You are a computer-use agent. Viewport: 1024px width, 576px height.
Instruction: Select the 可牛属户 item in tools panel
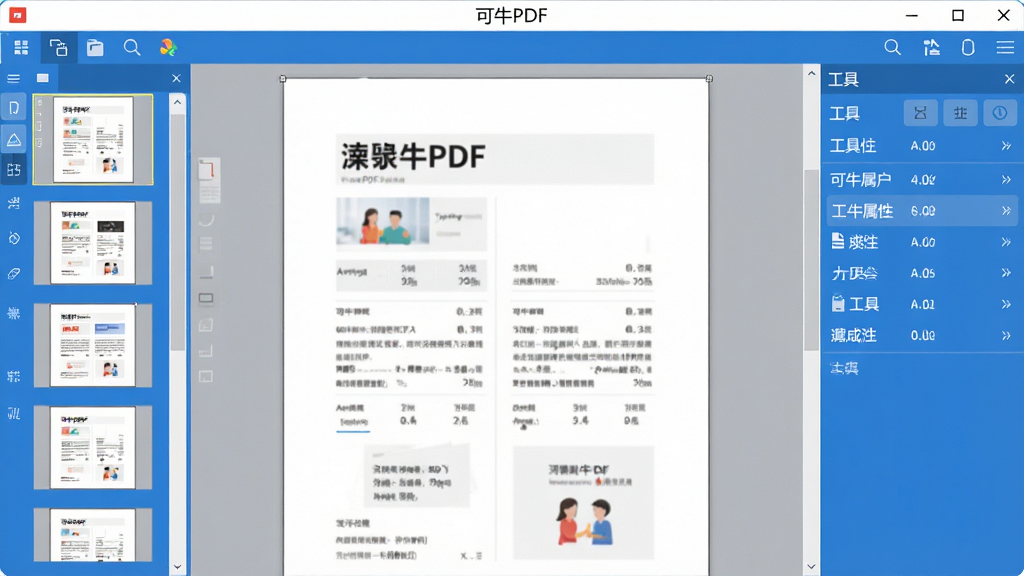(x=861, y=180)
